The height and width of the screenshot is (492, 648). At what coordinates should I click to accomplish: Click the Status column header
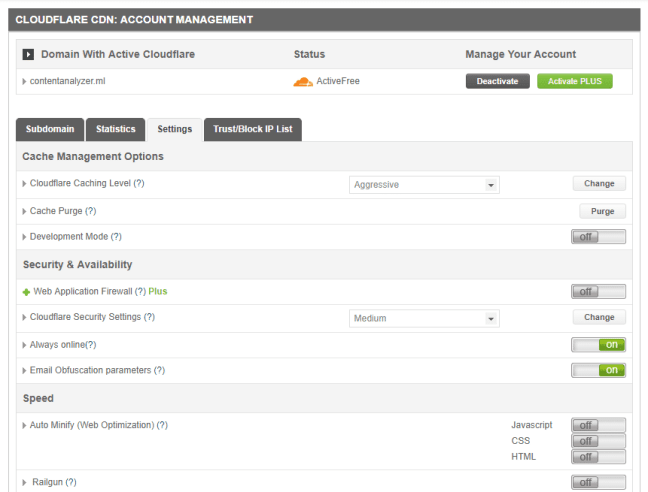point(310,54)
